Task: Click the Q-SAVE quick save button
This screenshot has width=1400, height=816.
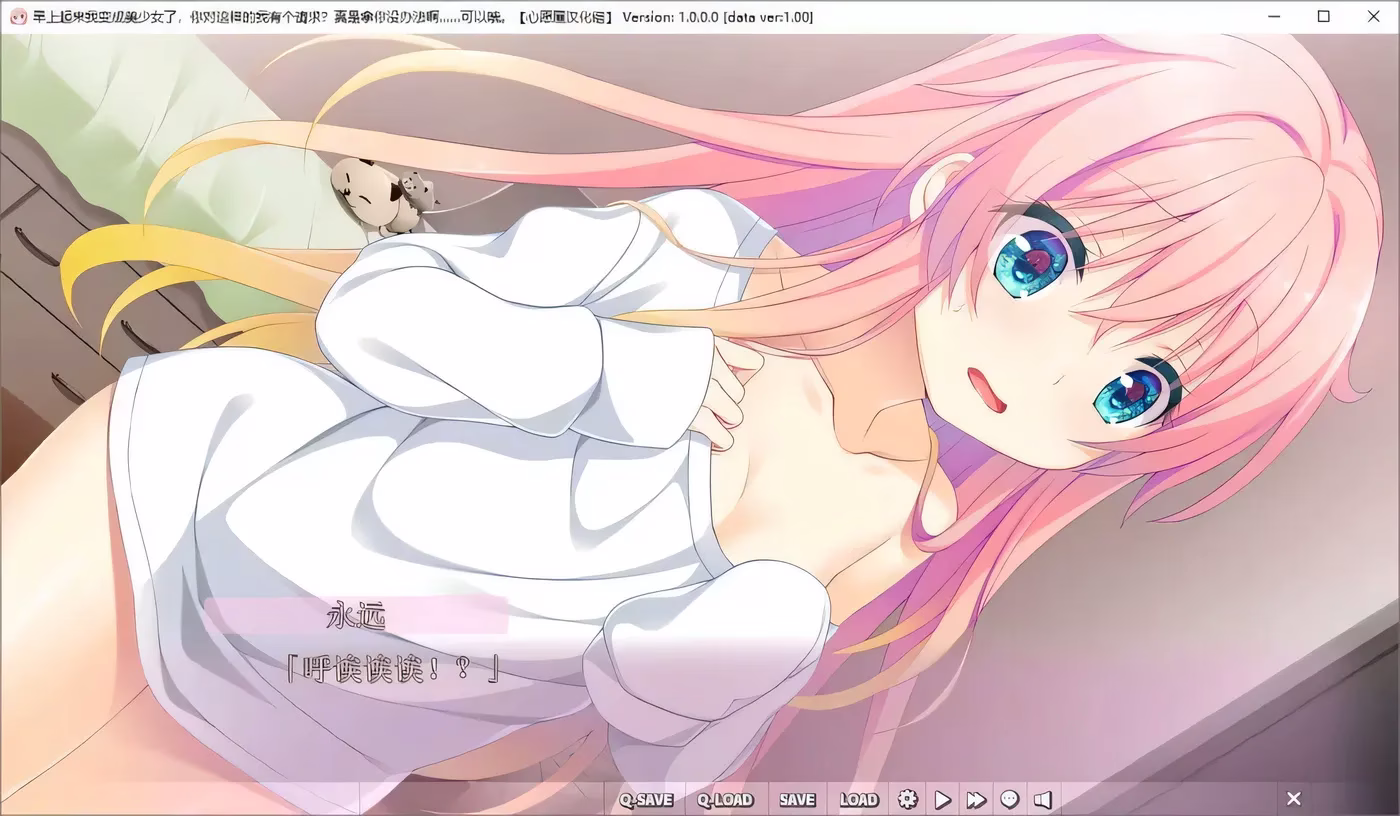Action: pos(645,799)
